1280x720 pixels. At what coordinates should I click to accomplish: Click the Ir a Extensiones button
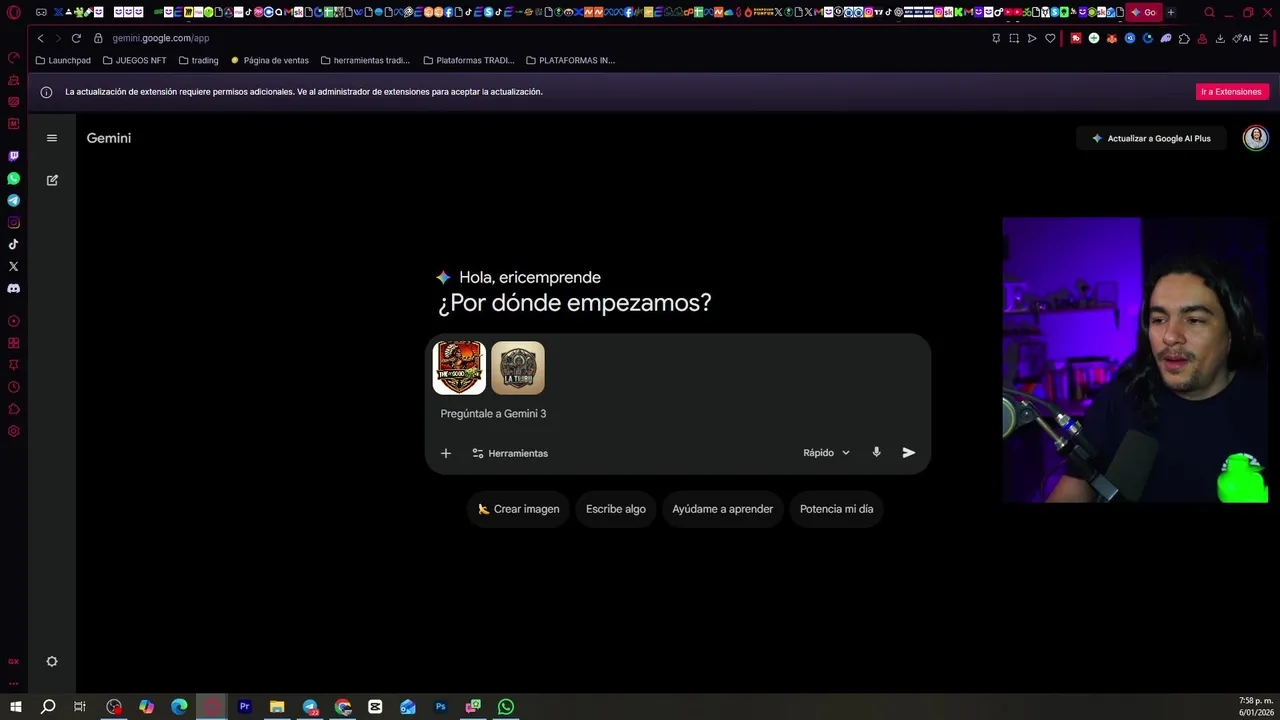(x=1231, y=91)
